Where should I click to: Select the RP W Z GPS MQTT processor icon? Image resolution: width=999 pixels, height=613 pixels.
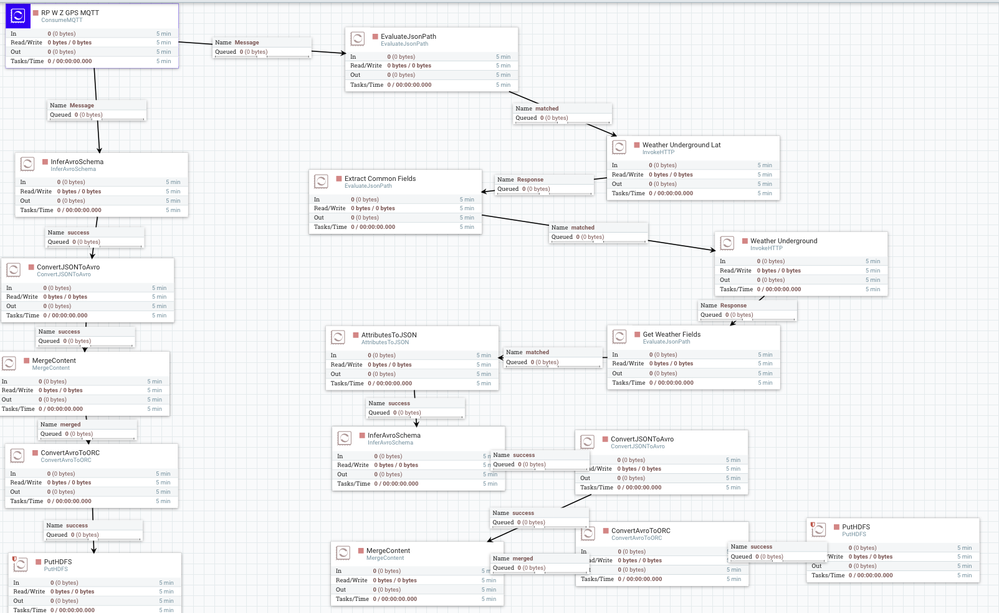click(18, 16)
